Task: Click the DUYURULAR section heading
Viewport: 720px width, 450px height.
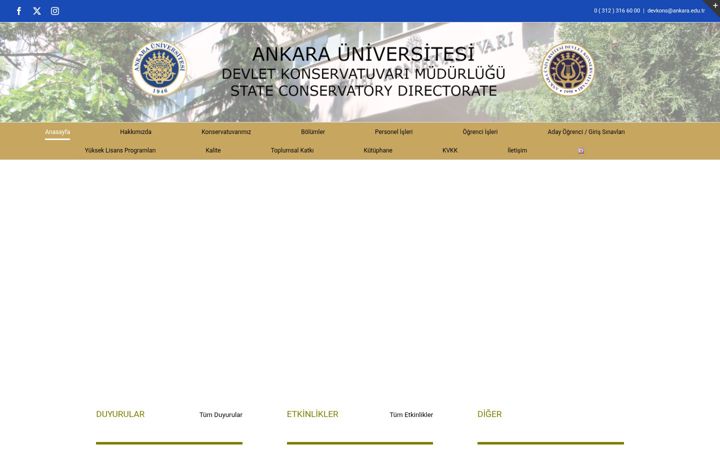Action: (120, 414)
